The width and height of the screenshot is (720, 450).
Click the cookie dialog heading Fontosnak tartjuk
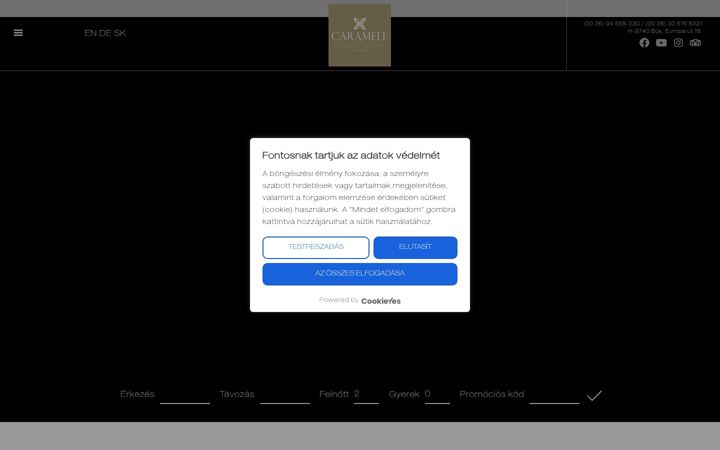click(x=351, y=156)
